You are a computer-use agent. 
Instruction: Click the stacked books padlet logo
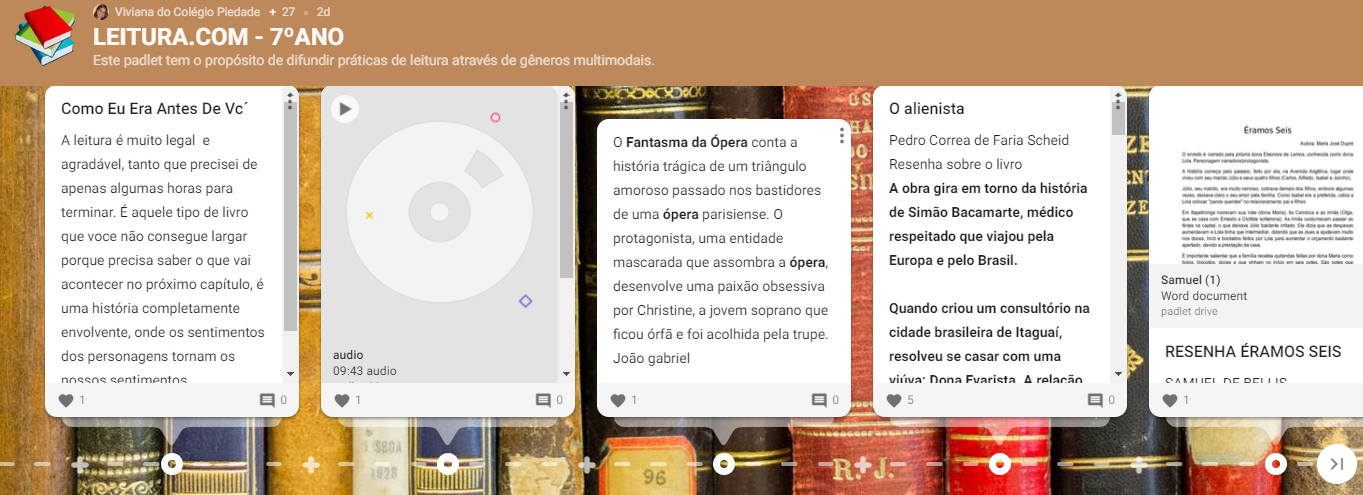[45, 35]
